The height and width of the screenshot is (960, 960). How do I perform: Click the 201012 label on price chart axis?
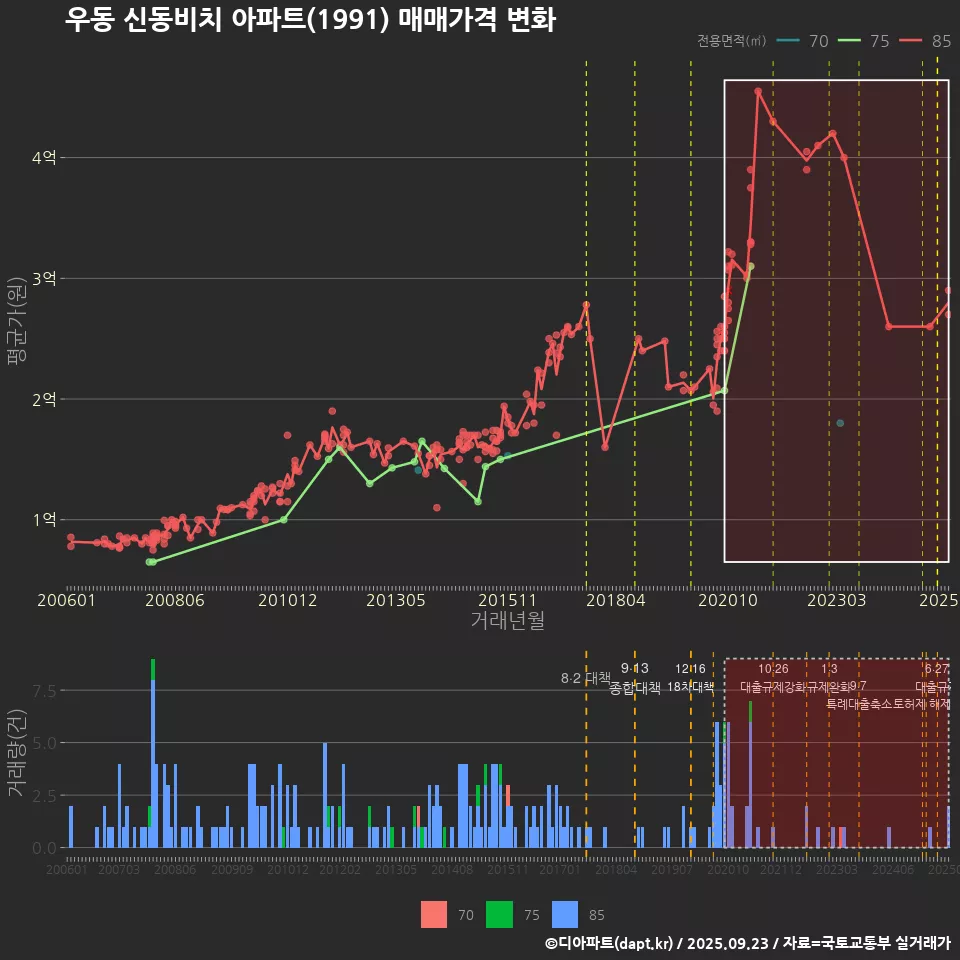(287, 600)
